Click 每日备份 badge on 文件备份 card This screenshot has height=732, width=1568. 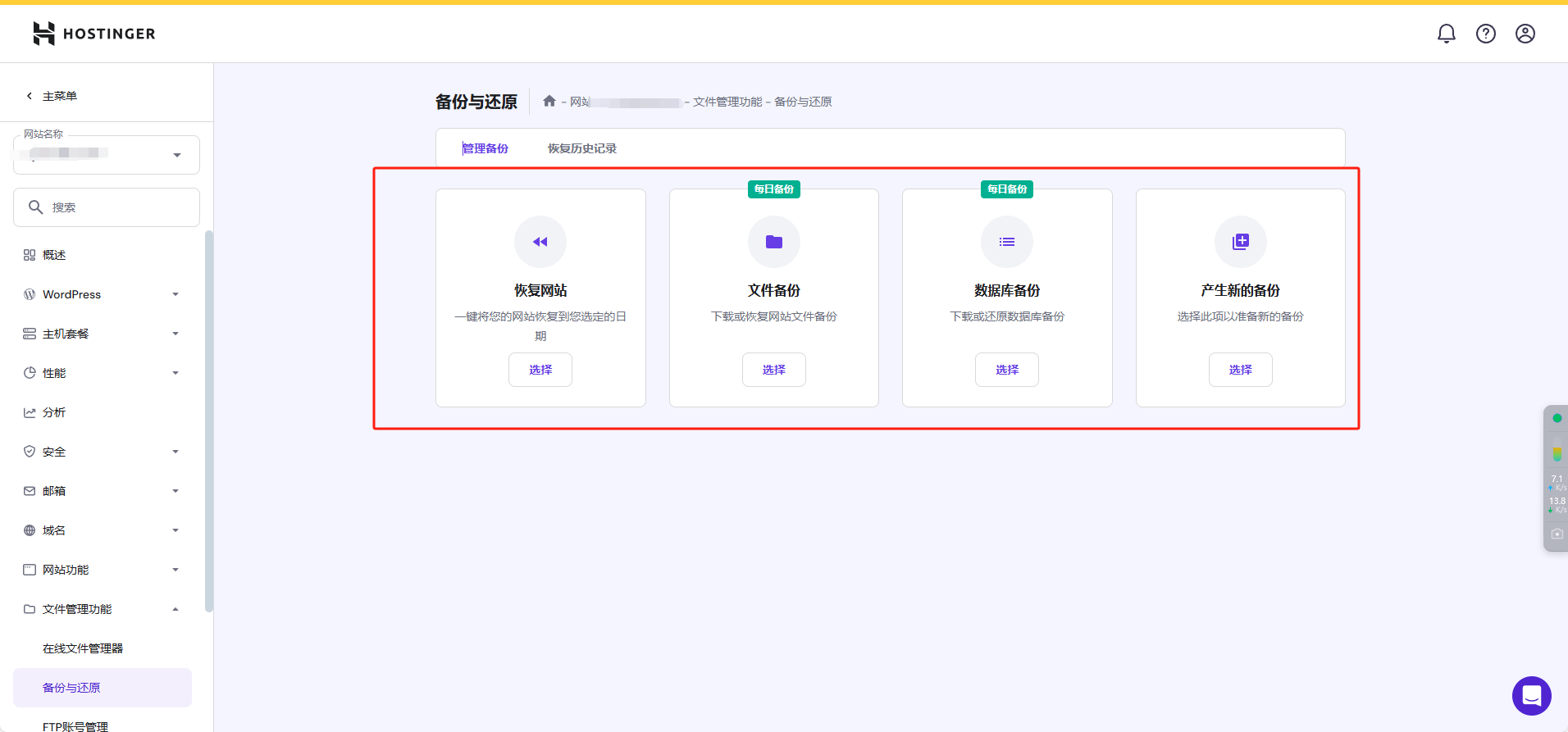pyautogui.click(x=774, y=189)
